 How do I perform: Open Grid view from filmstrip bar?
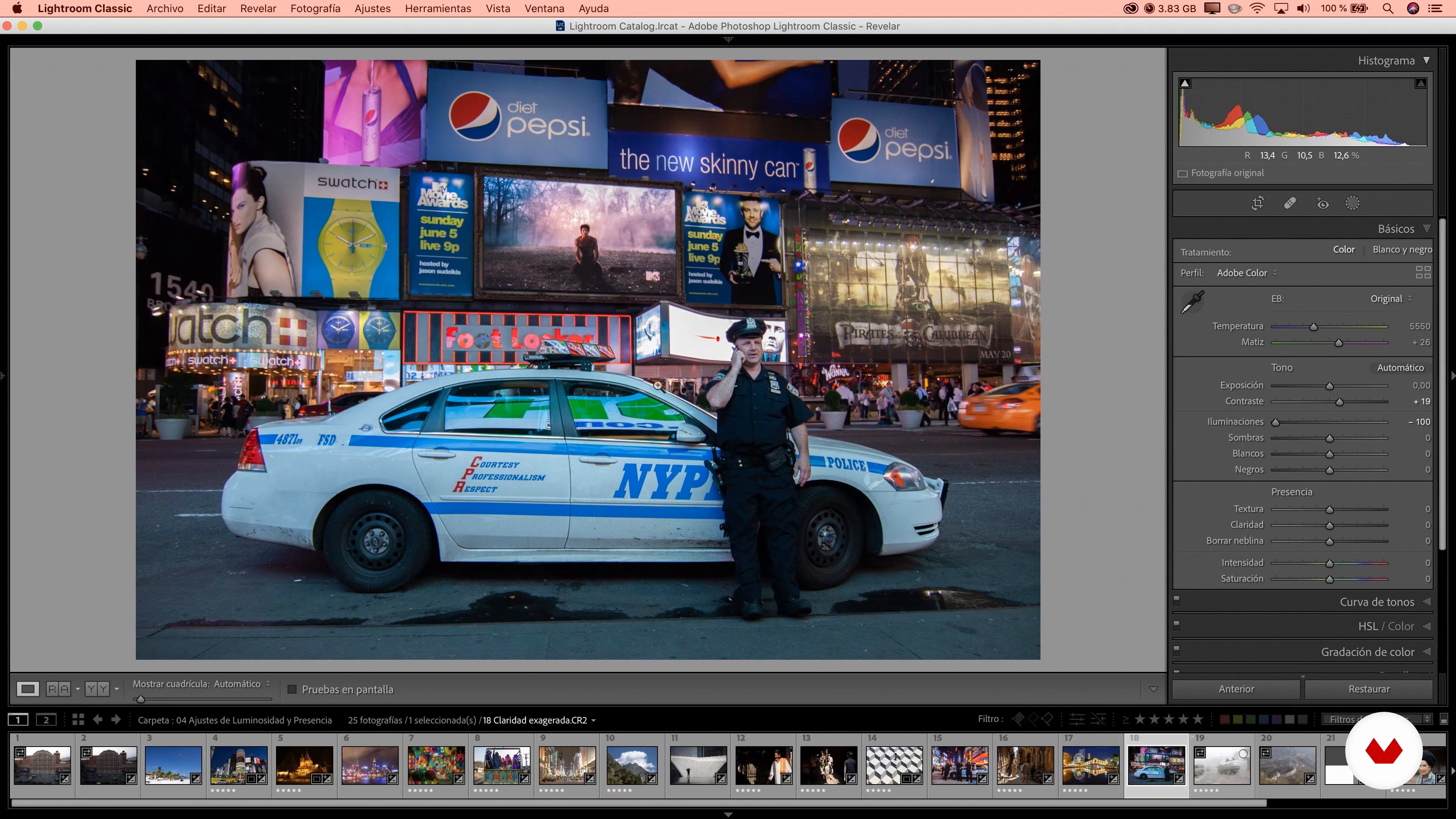tap(78, 720)
